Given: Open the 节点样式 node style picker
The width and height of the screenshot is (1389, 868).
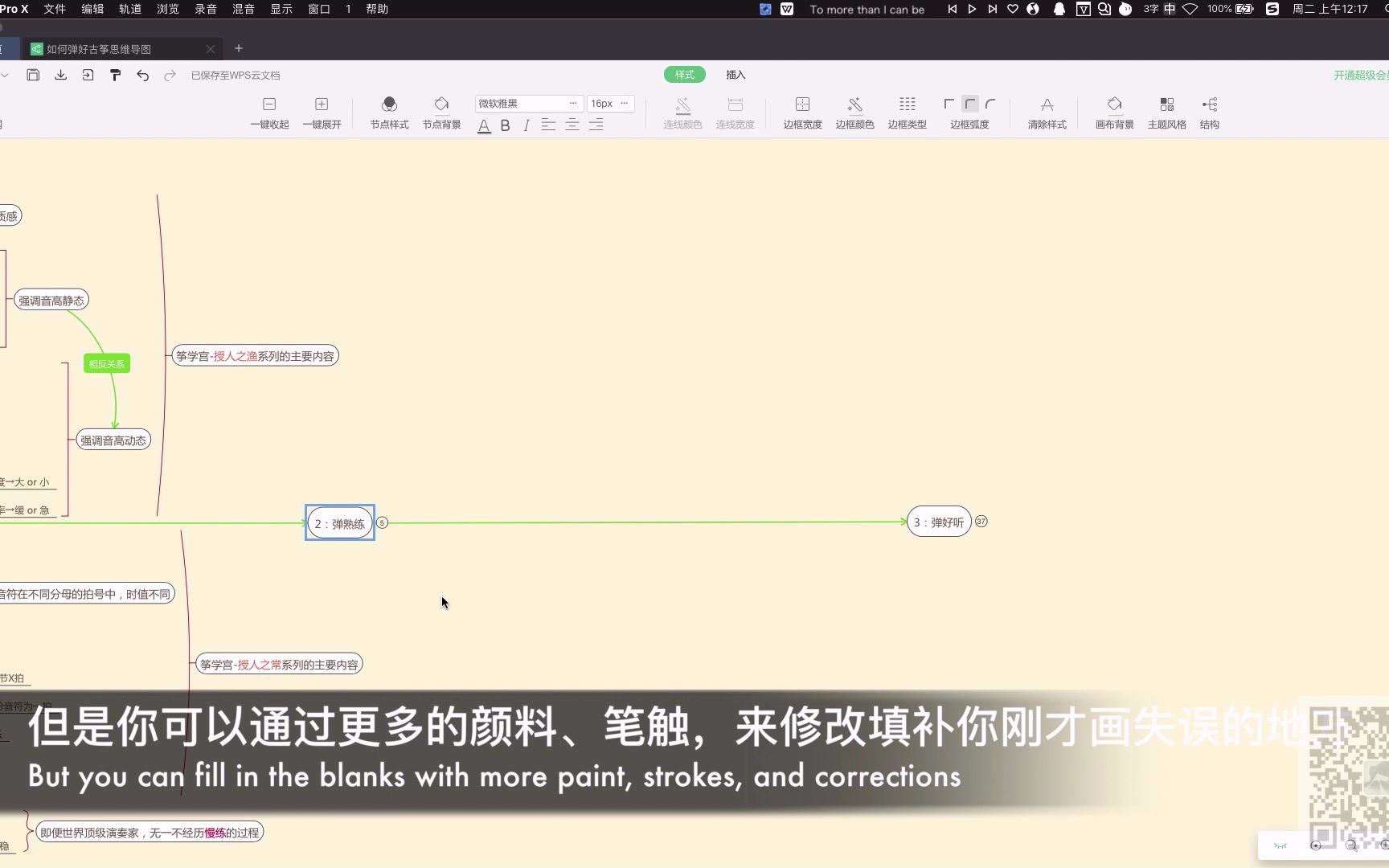Looking at the screenshot, I should [389, 113].
